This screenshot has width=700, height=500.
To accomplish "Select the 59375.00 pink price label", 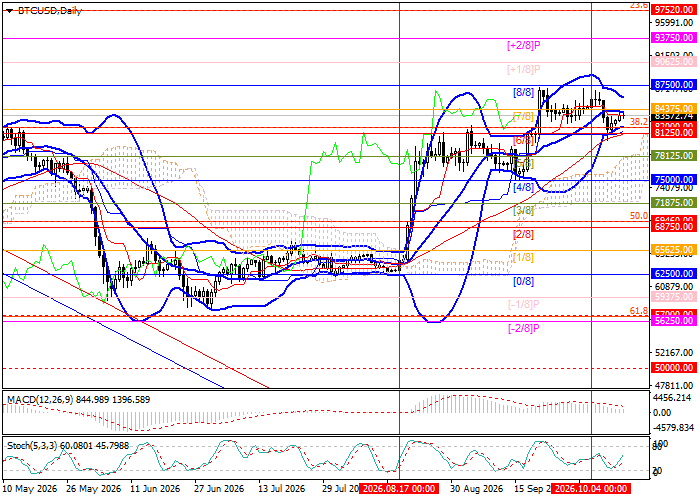I will pos(674,297).
